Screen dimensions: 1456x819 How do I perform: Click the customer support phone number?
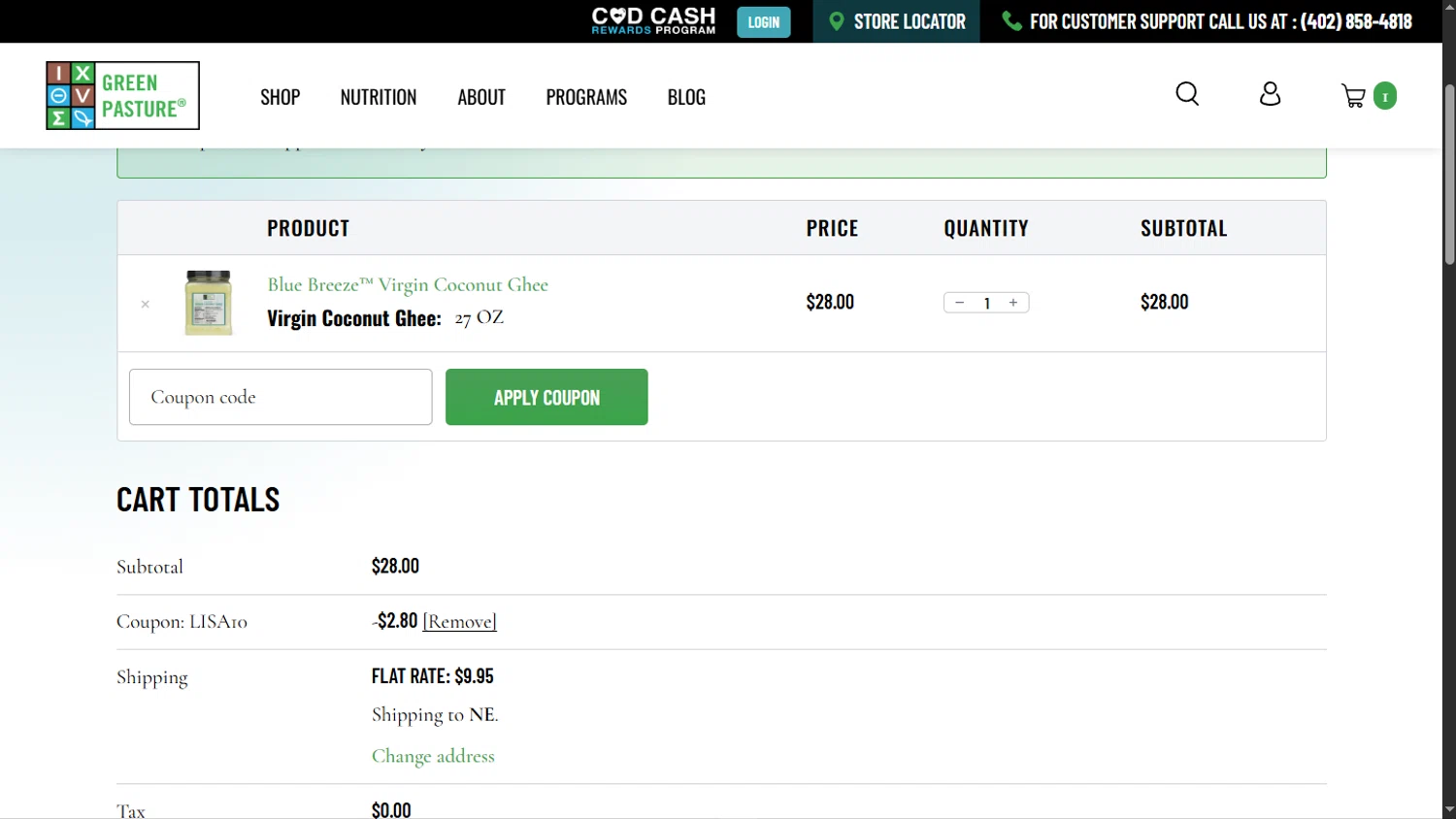[x=1356, y=21]
